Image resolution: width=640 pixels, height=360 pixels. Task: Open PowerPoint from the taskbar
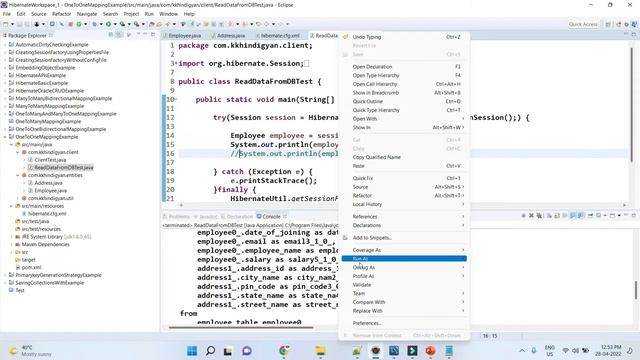pyautogui.click(x=430, y=351)
